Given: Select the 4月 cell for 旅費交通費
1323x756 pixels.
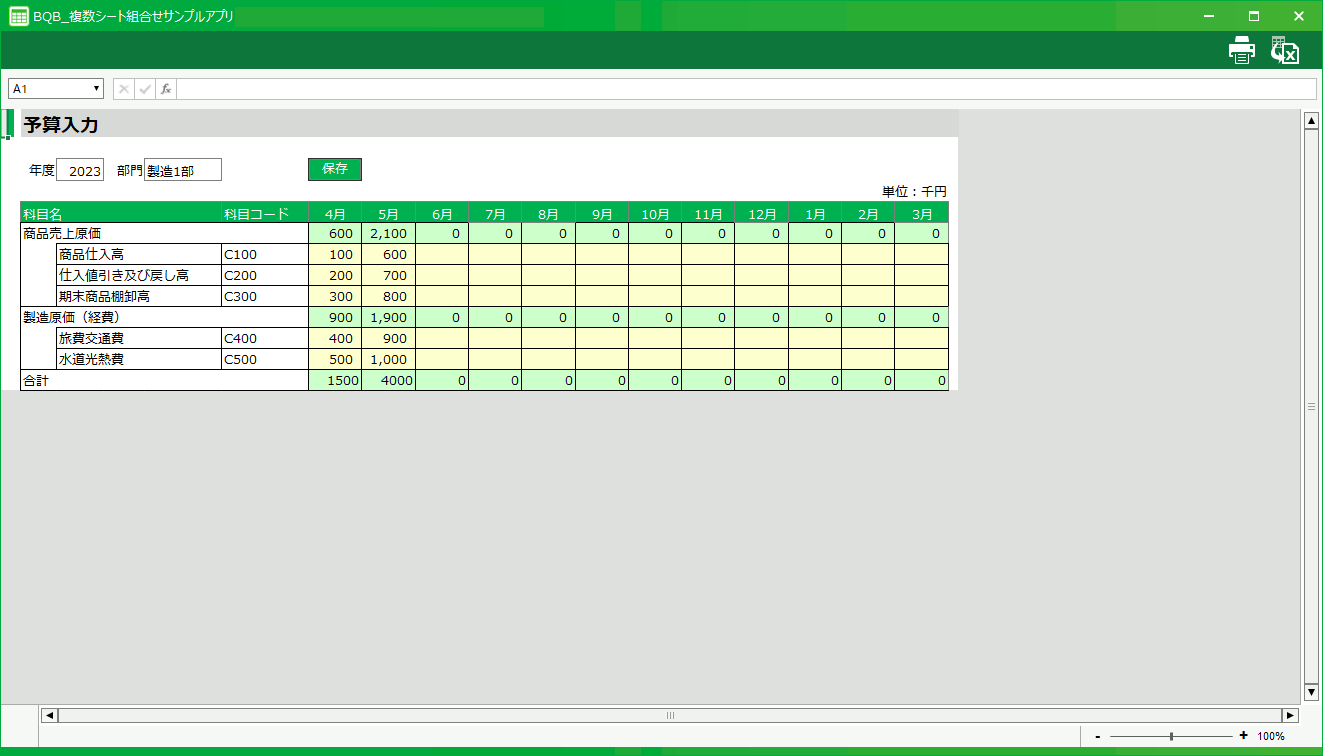Looking at the screenshot, I should coord(335,338).
